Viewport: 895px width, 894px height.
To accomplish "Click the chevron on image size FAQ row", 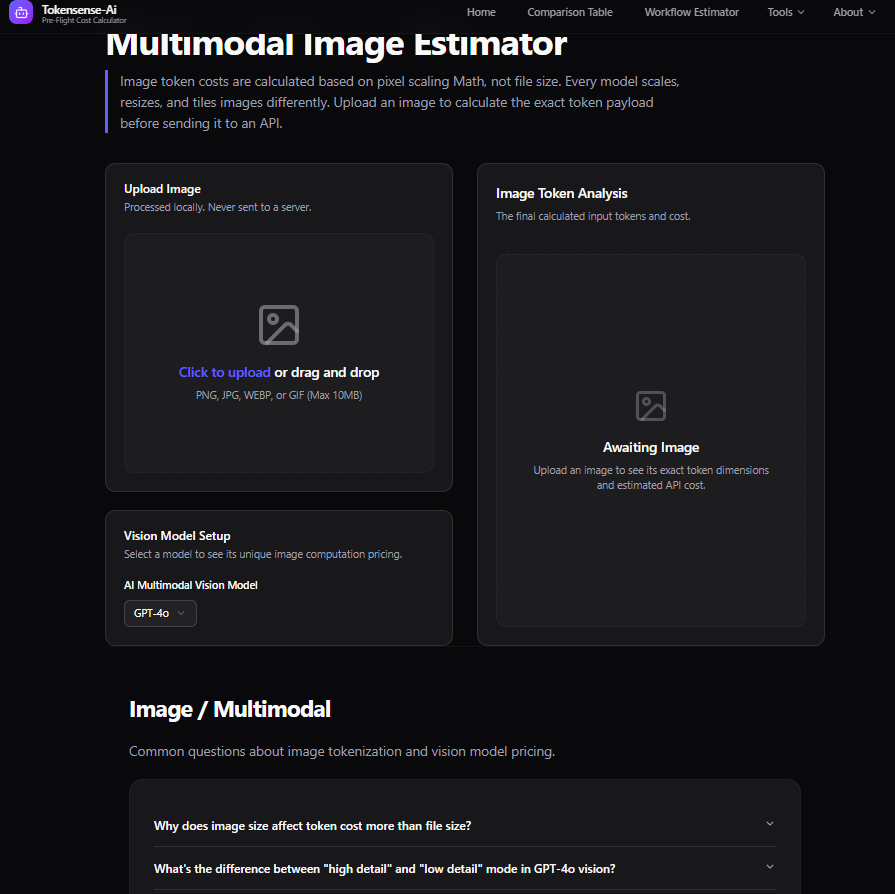I will 769,824.
